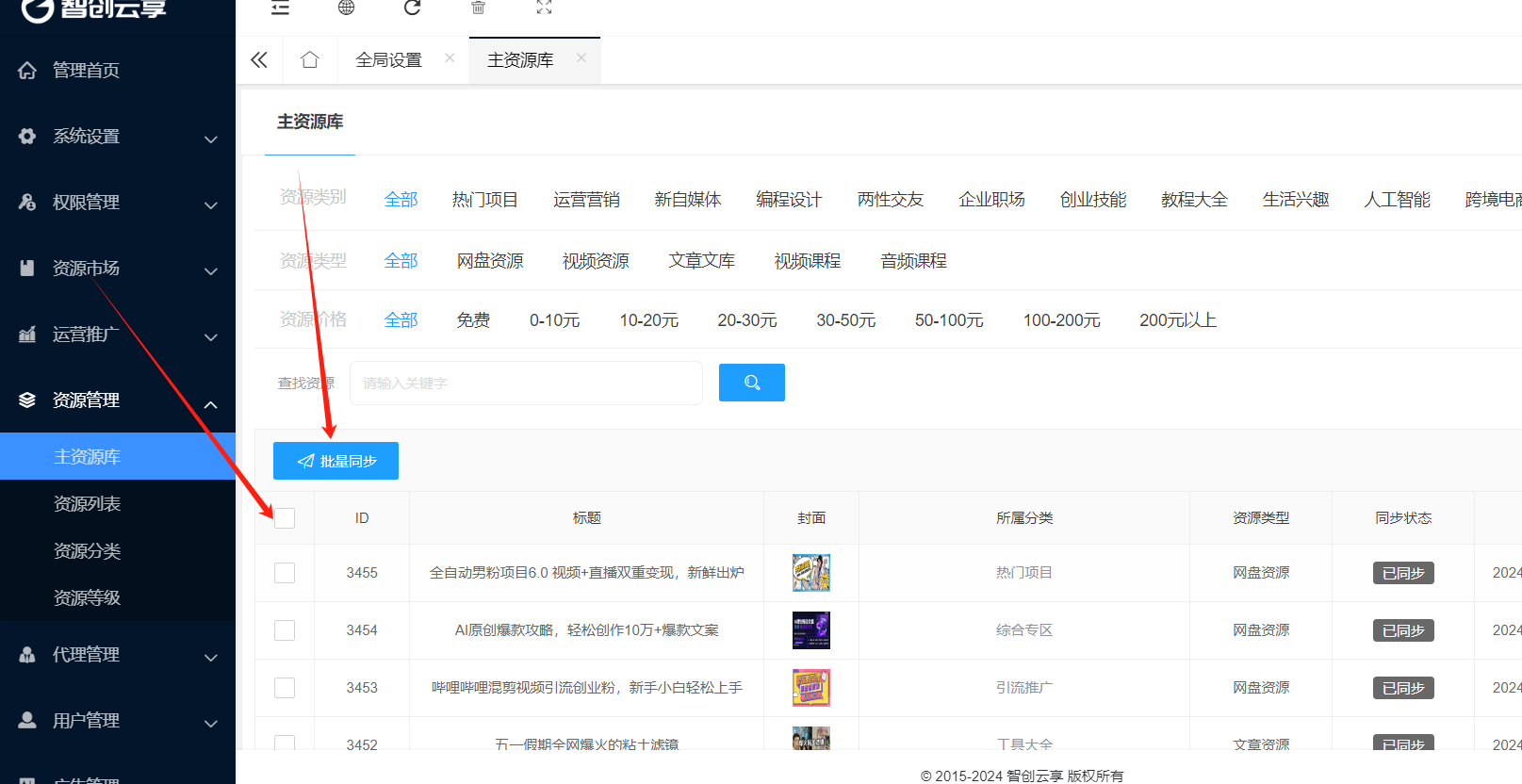This screenshot has height=784, width=1522.
Task: Select 全部 in the 资源类别 row
Action: [x=401, y=200]
